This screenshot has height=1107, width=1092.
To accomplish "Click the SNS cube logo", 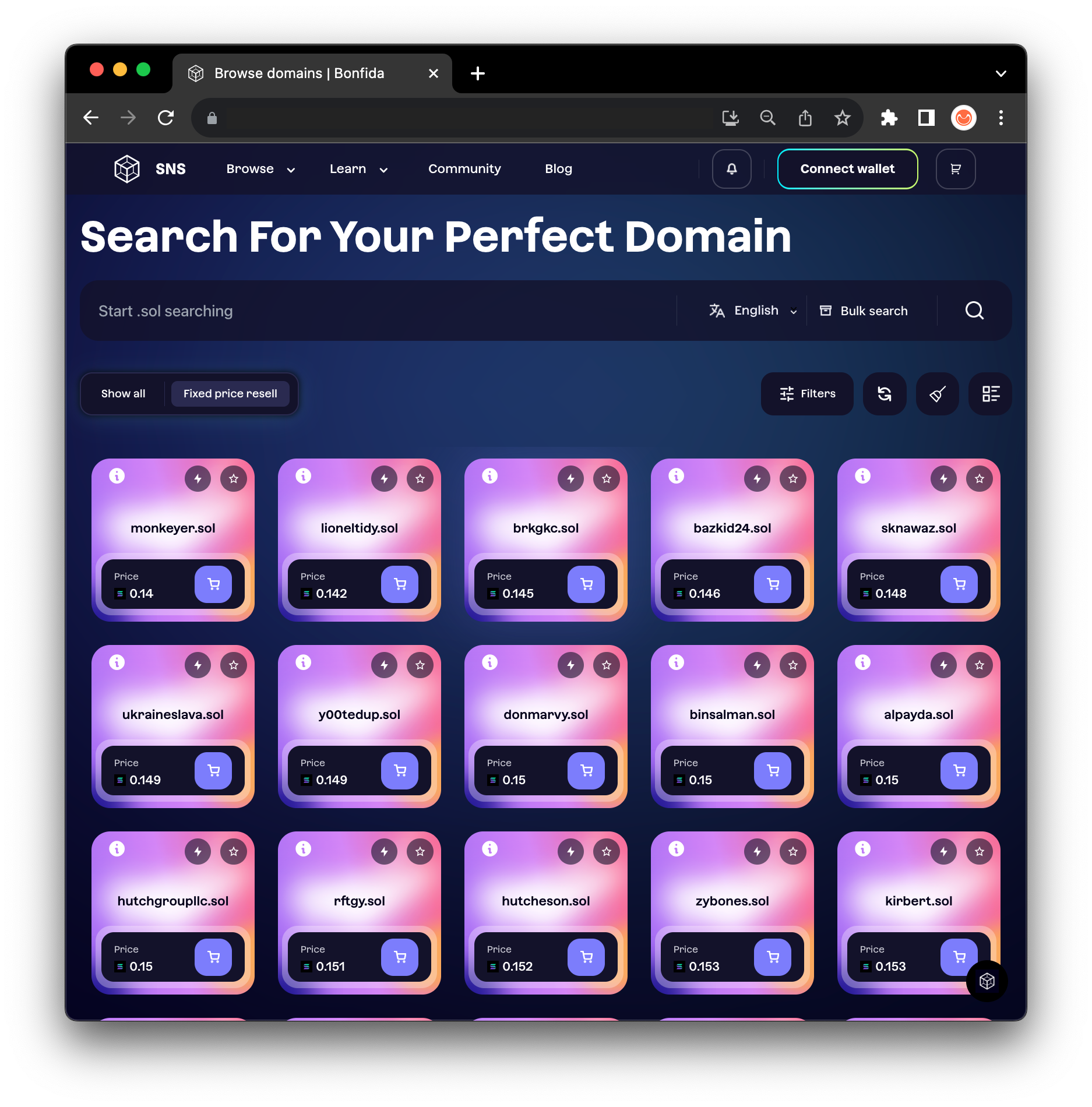I will tap(127, 169).
